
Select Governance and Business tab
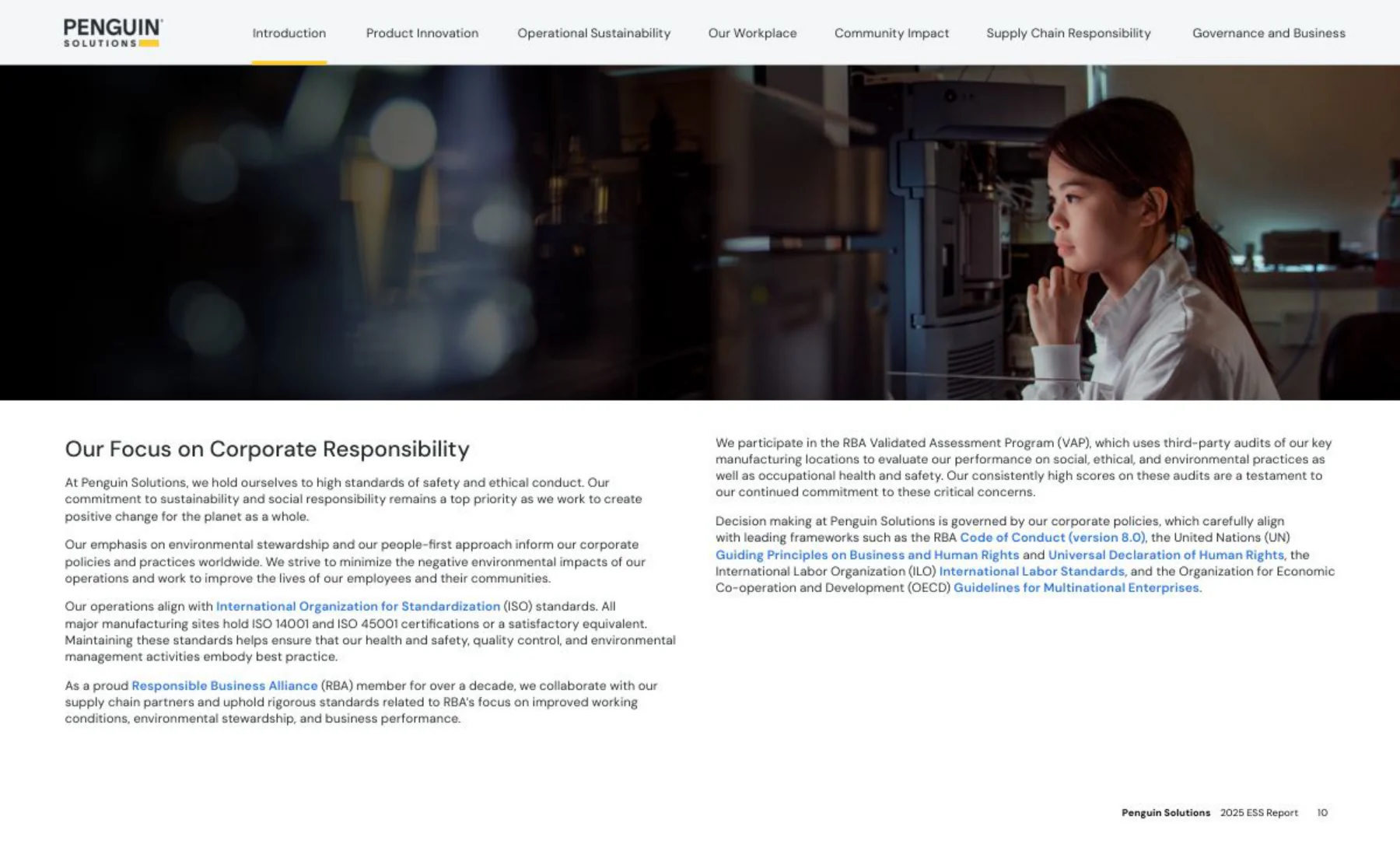point(1269,33)
